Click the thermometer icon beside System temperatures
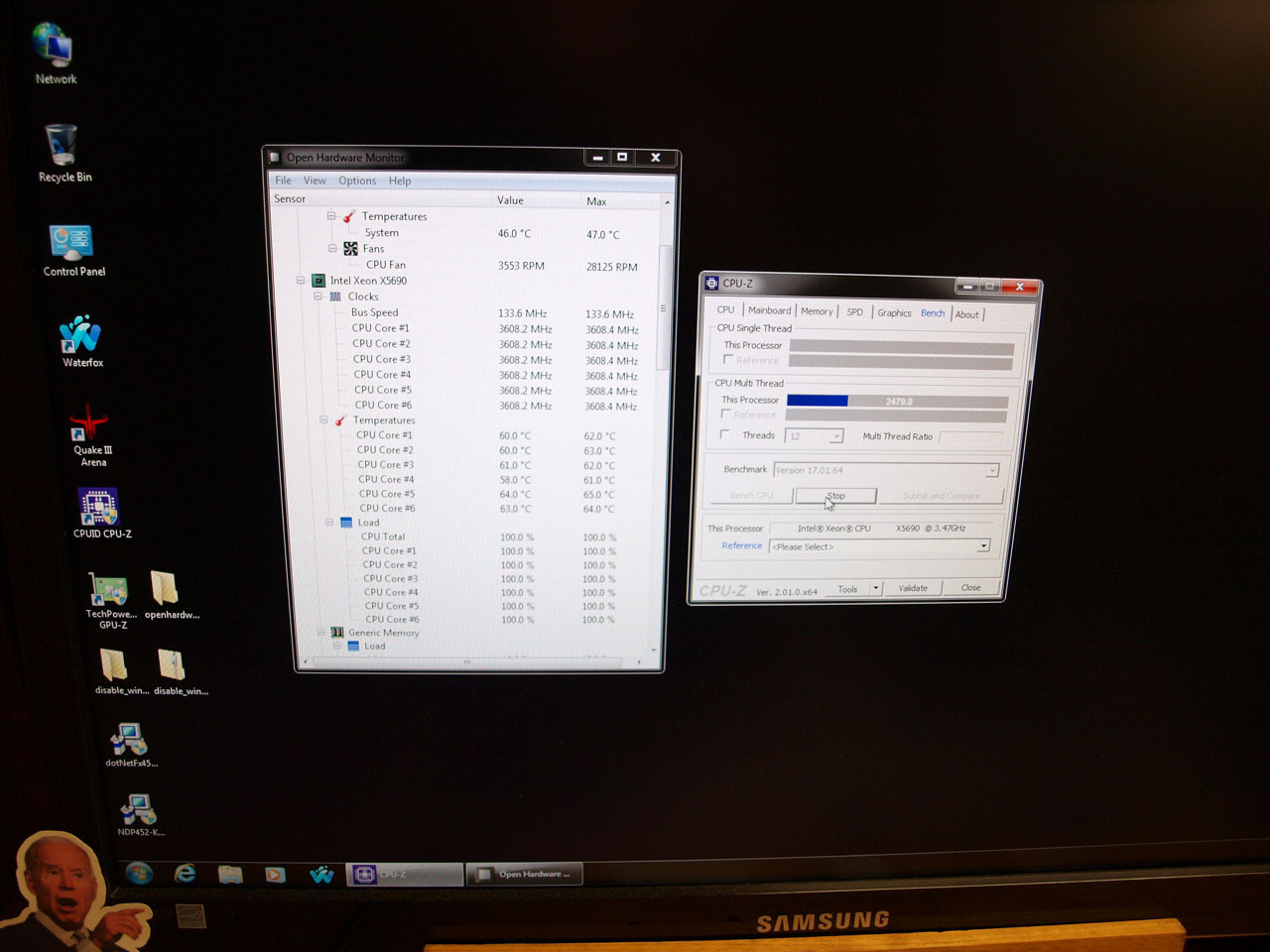This screenshot has width=1270, height=952. [x=349, y=216]
